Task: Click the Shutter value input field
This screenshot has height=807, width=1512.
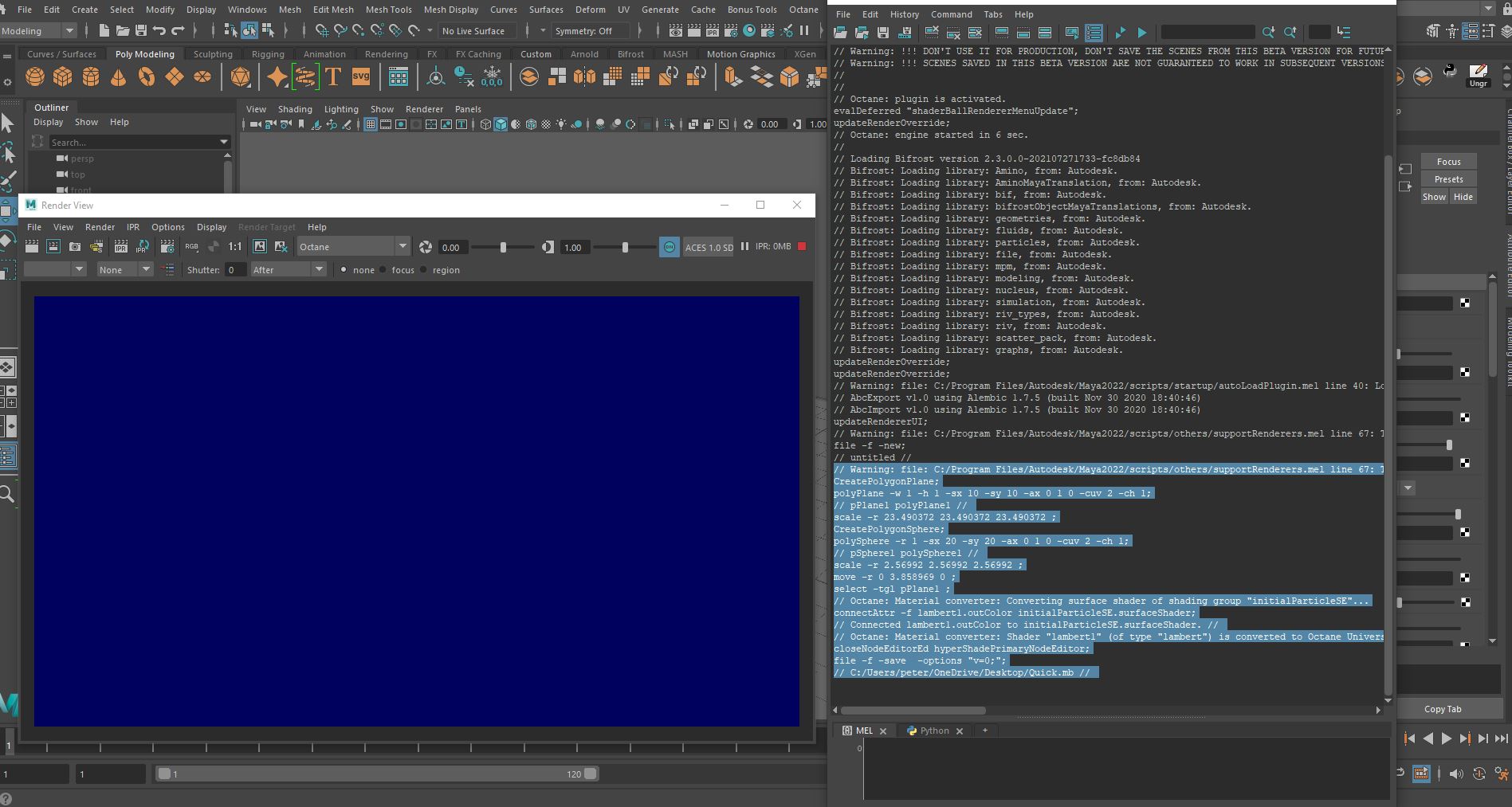Action: click(x=234, y=270)
